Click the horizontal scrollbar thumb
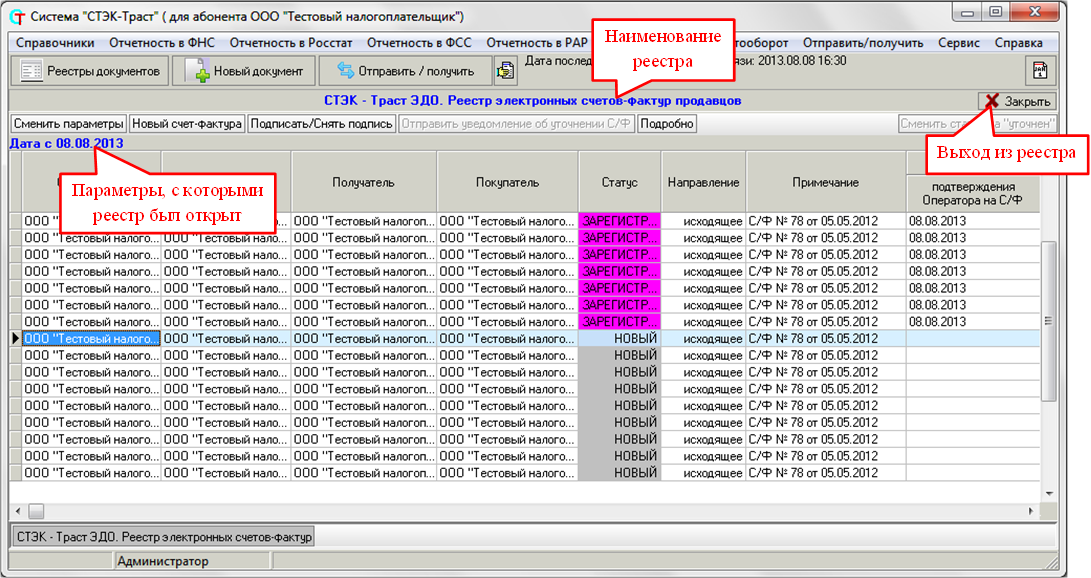Screen dimensions: 1091x578 (35, 511)
